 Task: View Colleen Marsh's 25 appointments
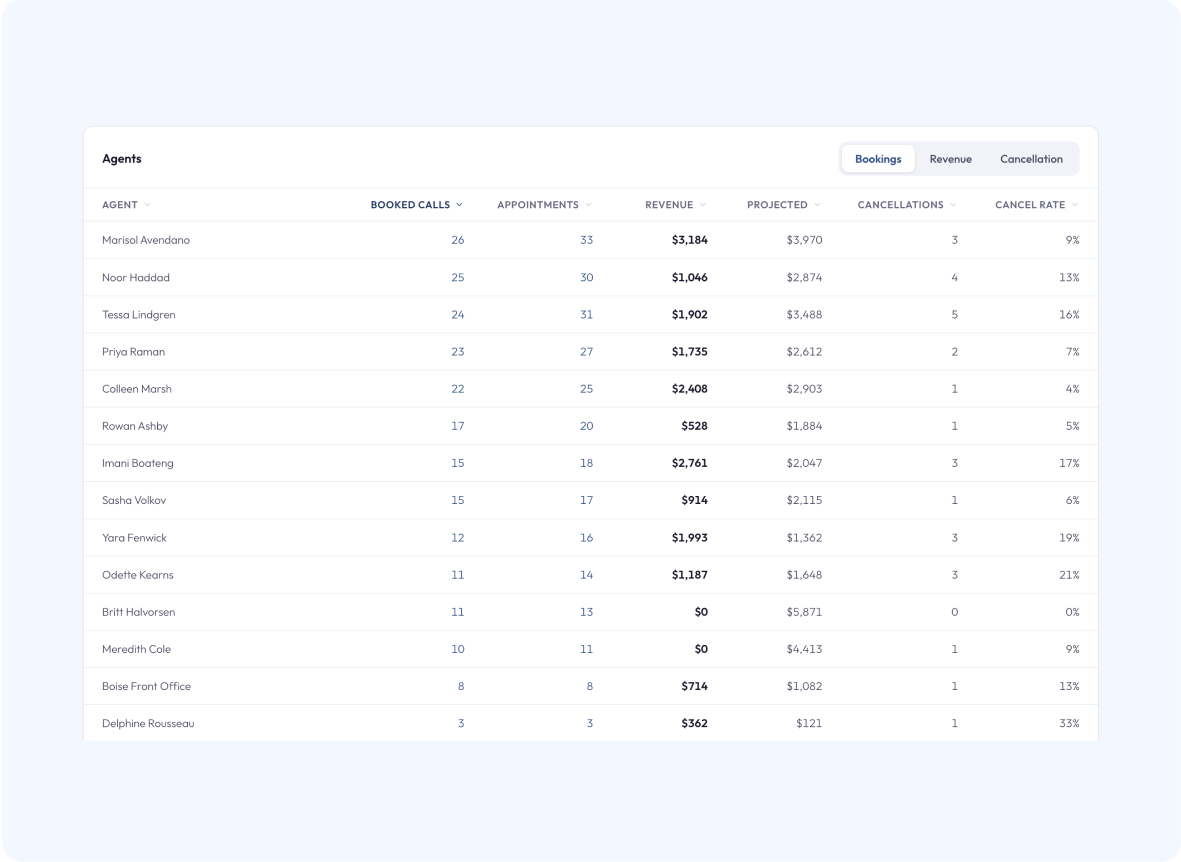[x=586, y=389]
